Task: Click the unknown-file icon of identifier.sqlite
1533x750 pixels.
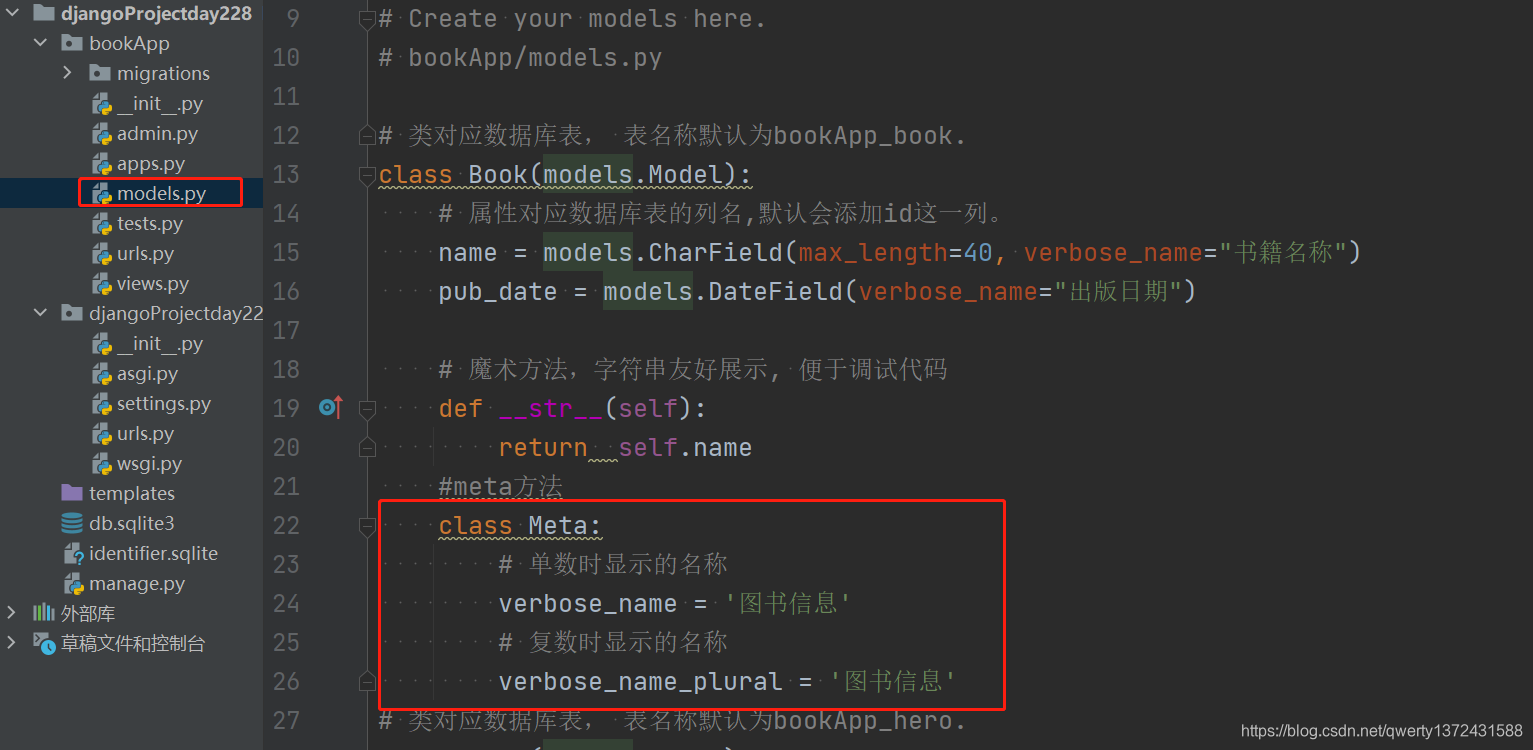Action: tap(74, 553)
